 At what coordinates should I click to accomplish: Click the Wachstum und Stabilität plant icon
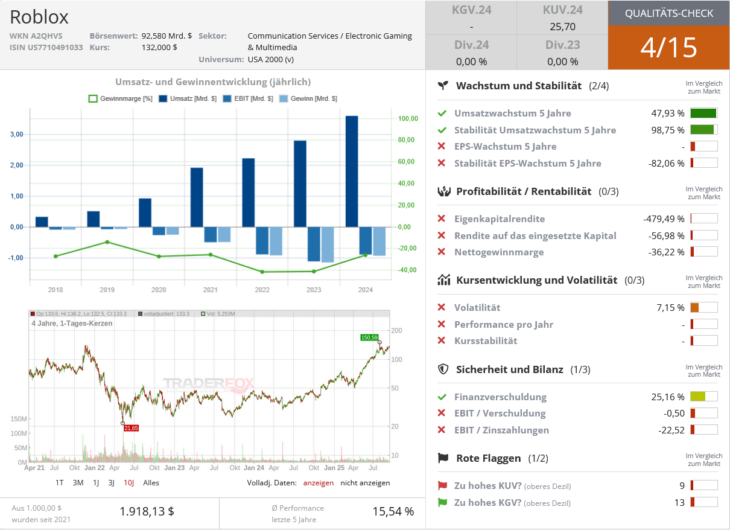coord(443,86)
